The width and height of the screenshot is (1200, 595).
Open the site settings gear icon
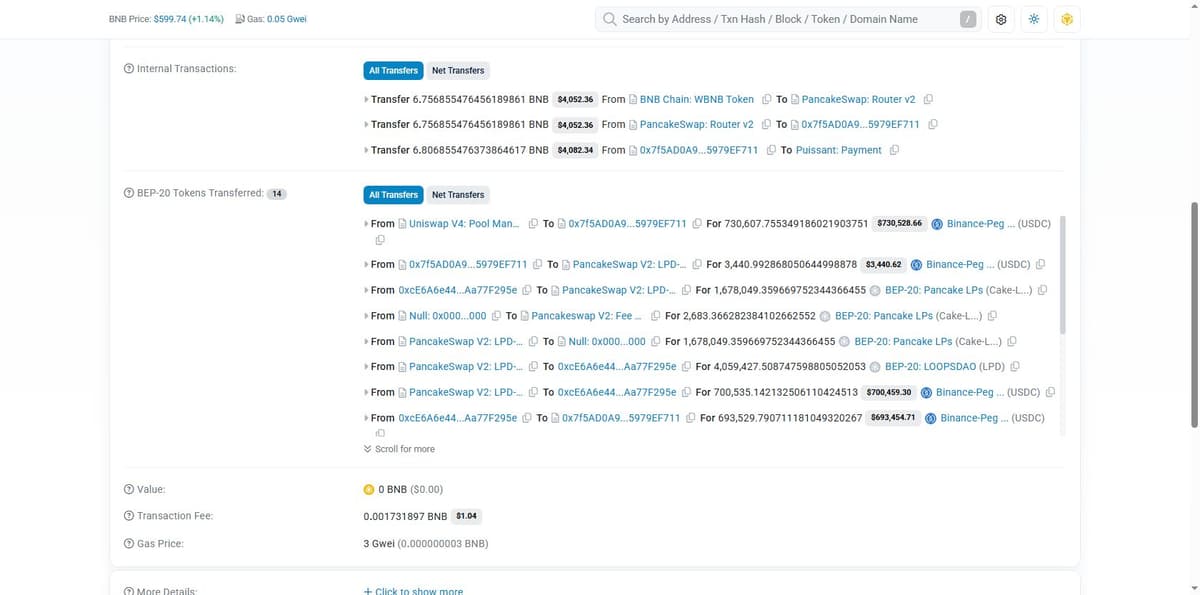tap(1001, 20)
